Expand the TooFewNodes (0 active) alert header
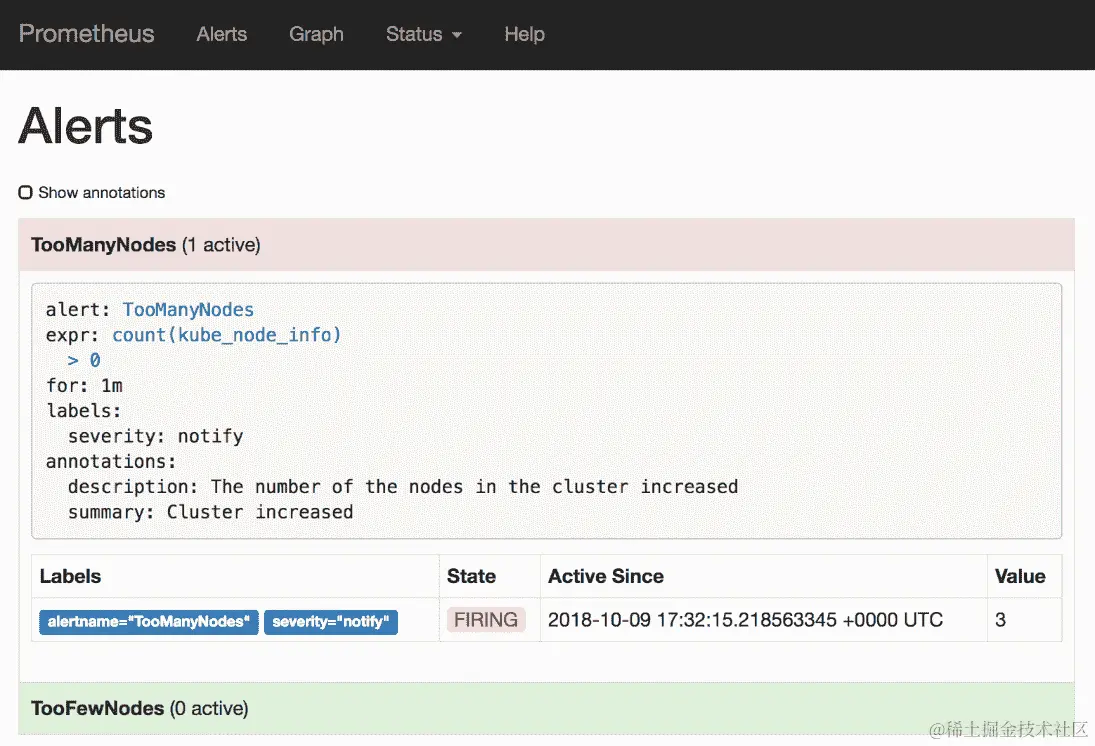The width and height of the screenshot is (1095, 746). pos(546,708)
